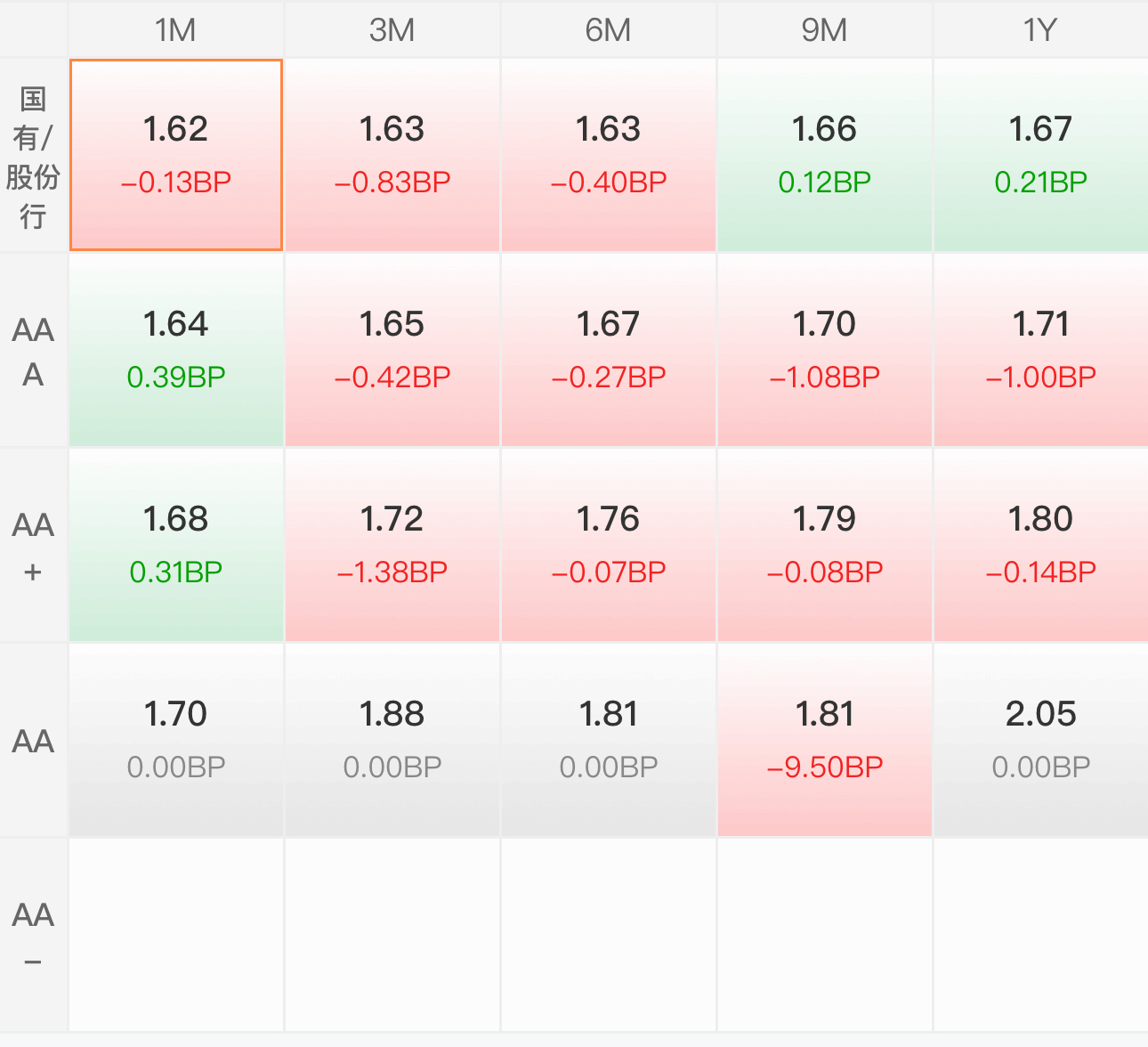This screenshot has width=1148, height=1047.
Task: Select the AA+ 3M cell with -1.38BP
Action: point(392,545)
